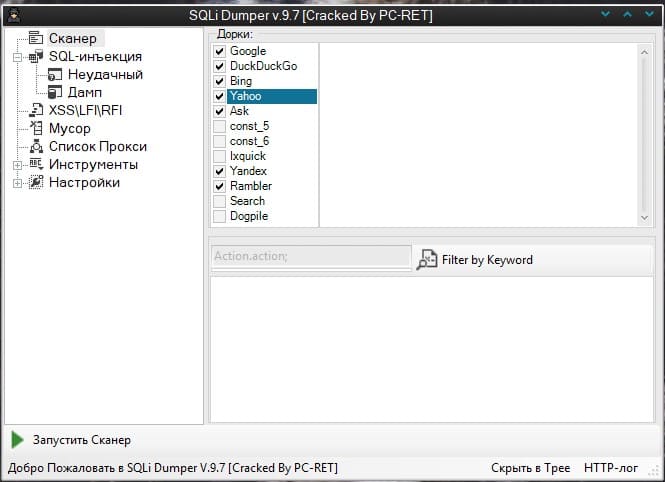Click the Сканер tree icon
The width and height of the screenshot is (665, 482).
point(36,38)
